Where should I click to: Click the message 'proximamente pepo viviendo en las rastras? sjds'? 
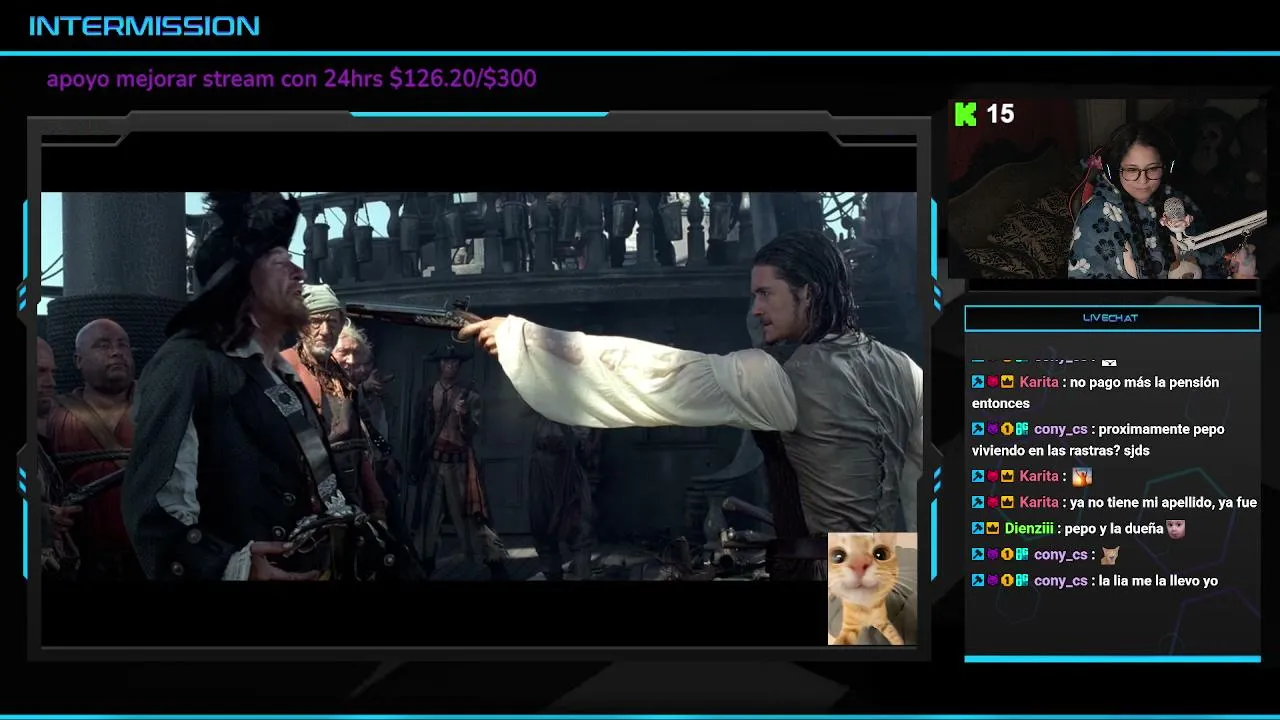click(x=1098, y=440)
